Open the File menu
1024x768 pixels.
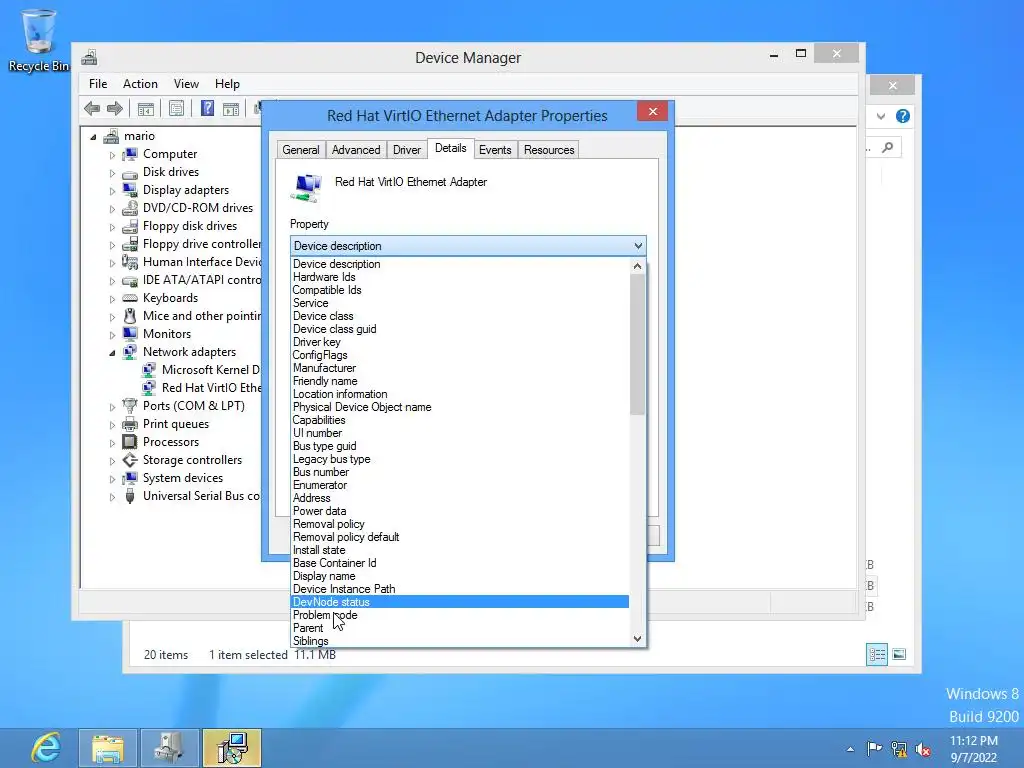98,84
